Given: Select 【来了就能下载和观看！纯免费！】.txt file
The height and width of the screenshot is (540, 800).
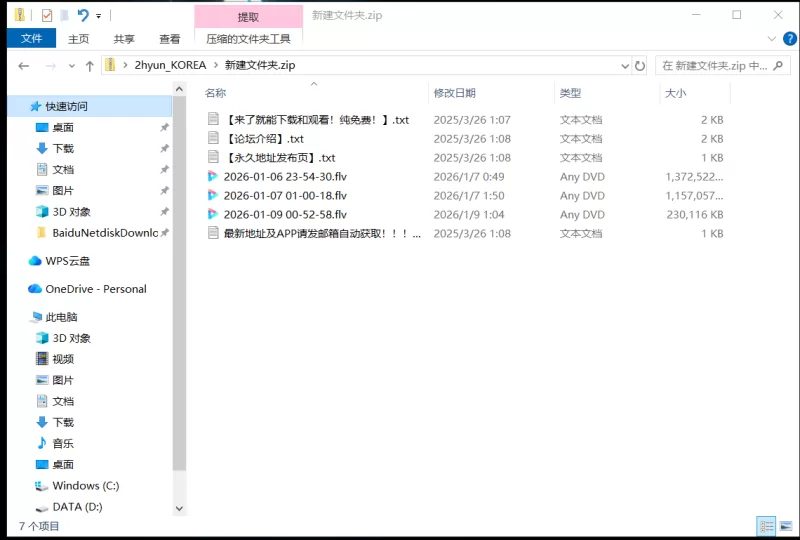Looking at the screenshot, I should [316, 120].
